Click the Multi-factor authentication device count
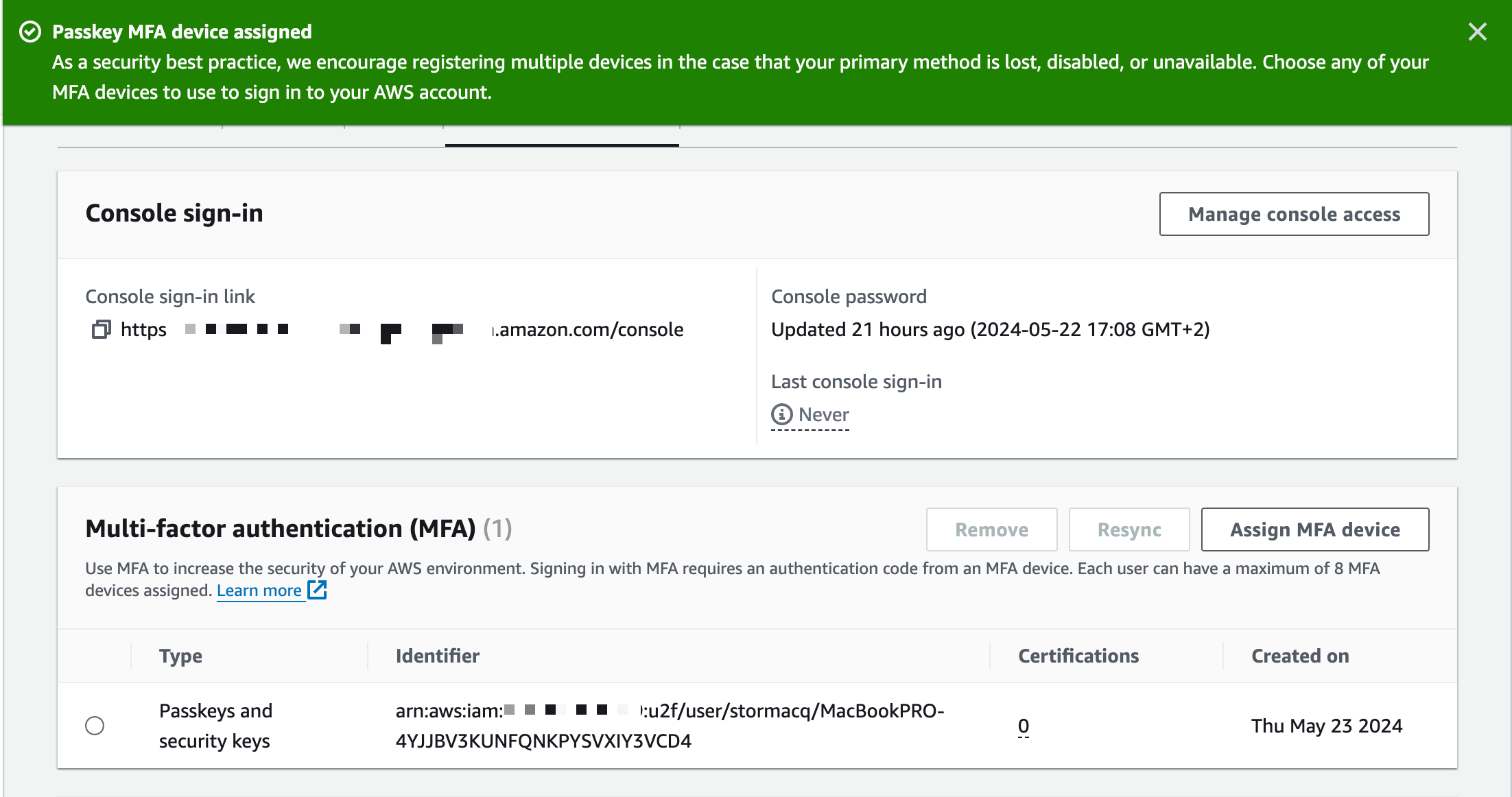Screen dimensions: 1512x797 tap(498, 528)
